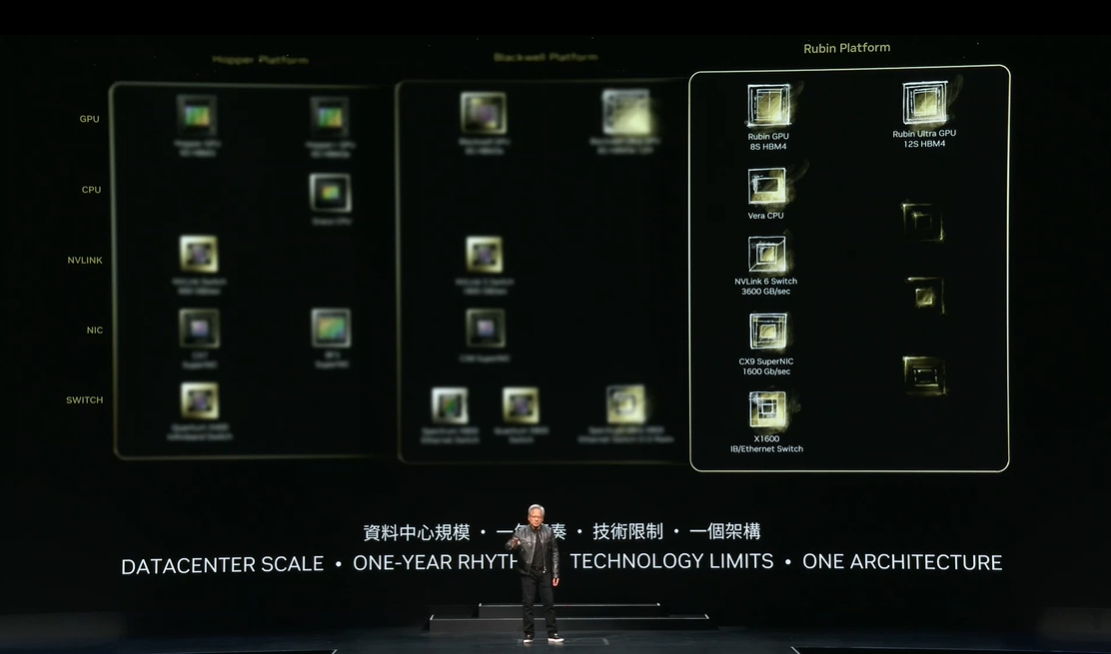Select the NIC chip in Blackwell Platform
Screen dimensions: 1111x654
pos(485,328)
